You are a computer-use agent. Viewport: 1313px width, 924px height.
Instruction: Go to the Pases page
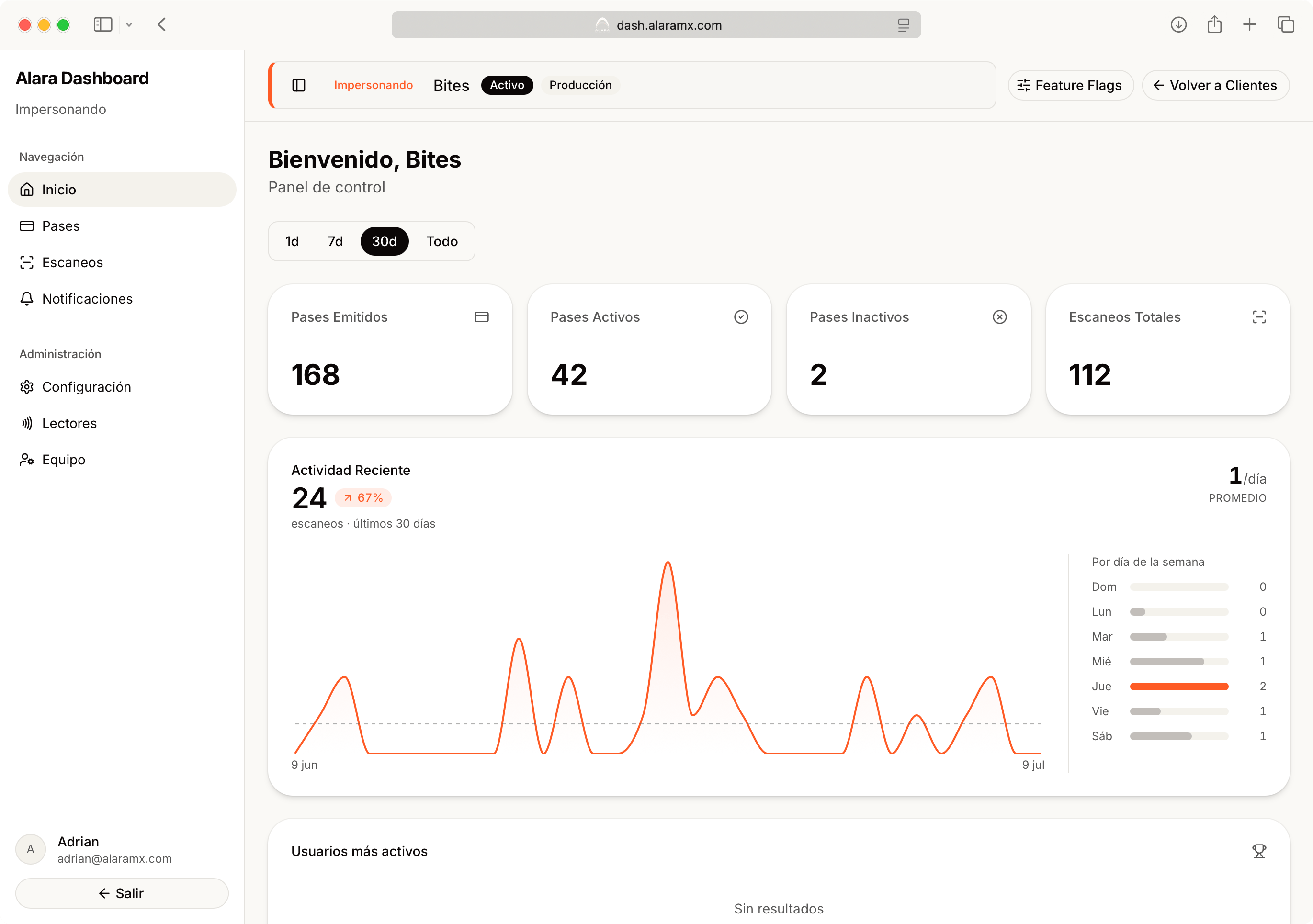click(122, 226)
